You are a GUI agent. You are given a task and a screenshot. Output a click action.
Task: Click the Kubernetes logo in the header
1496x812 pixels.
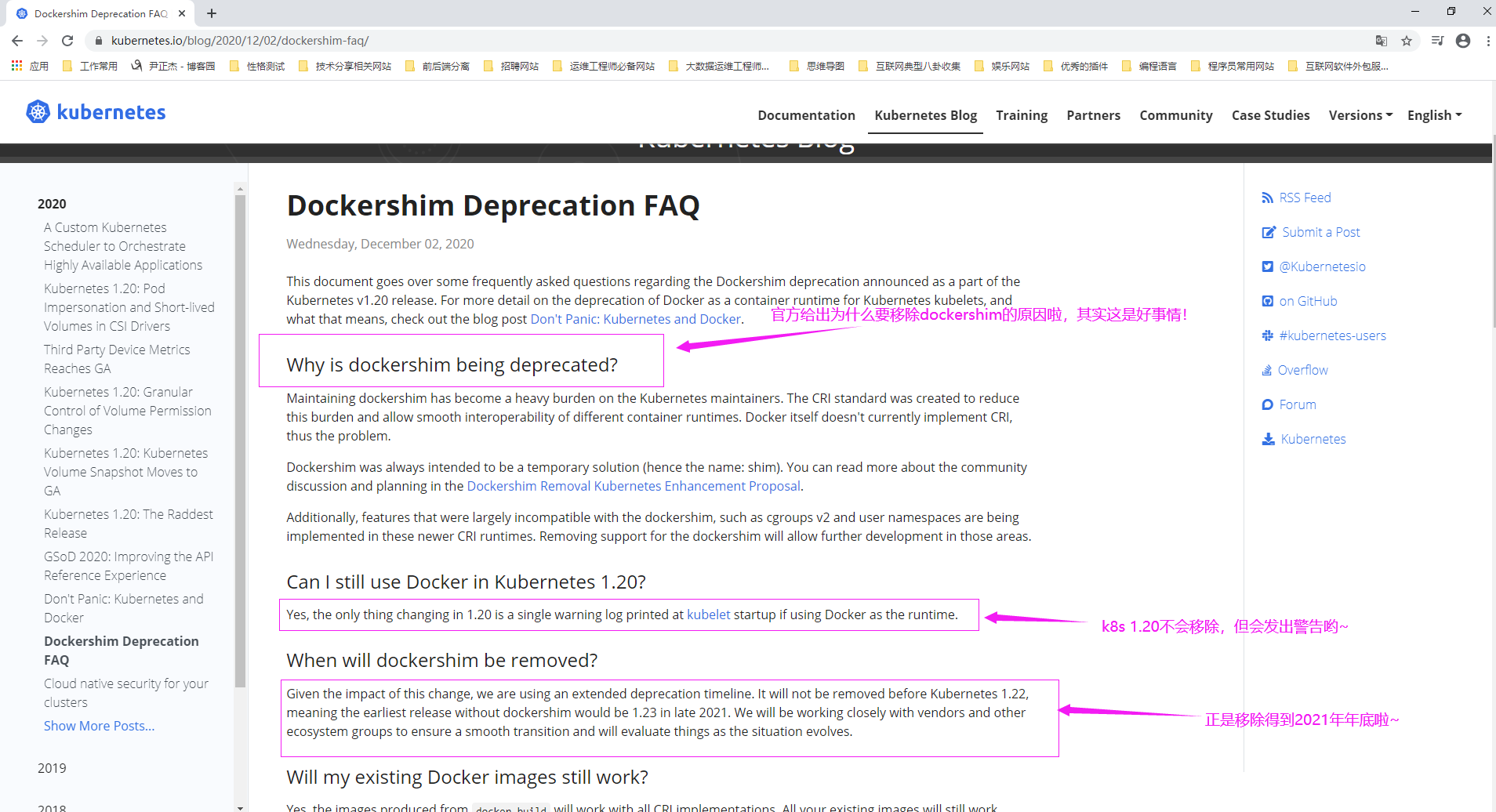tap(96, 112)
